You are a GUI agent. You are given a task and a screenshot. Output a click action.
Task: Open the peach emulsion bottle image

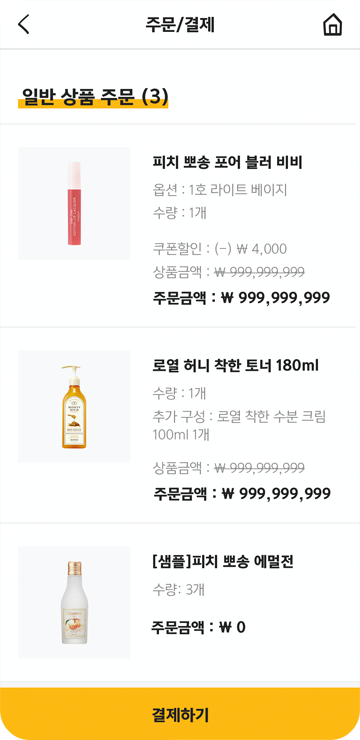[x=74, y=602]
